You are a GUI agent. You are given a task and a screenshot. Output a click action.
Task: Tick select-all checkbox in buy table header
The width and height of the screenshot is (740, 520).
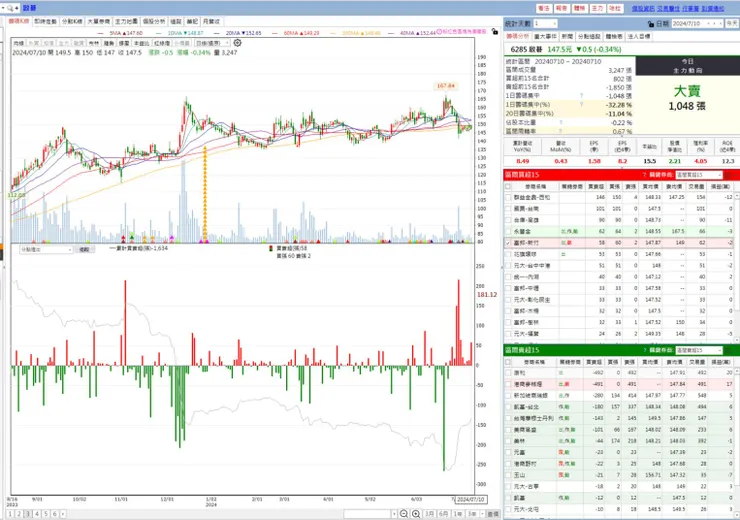[508, 187]
